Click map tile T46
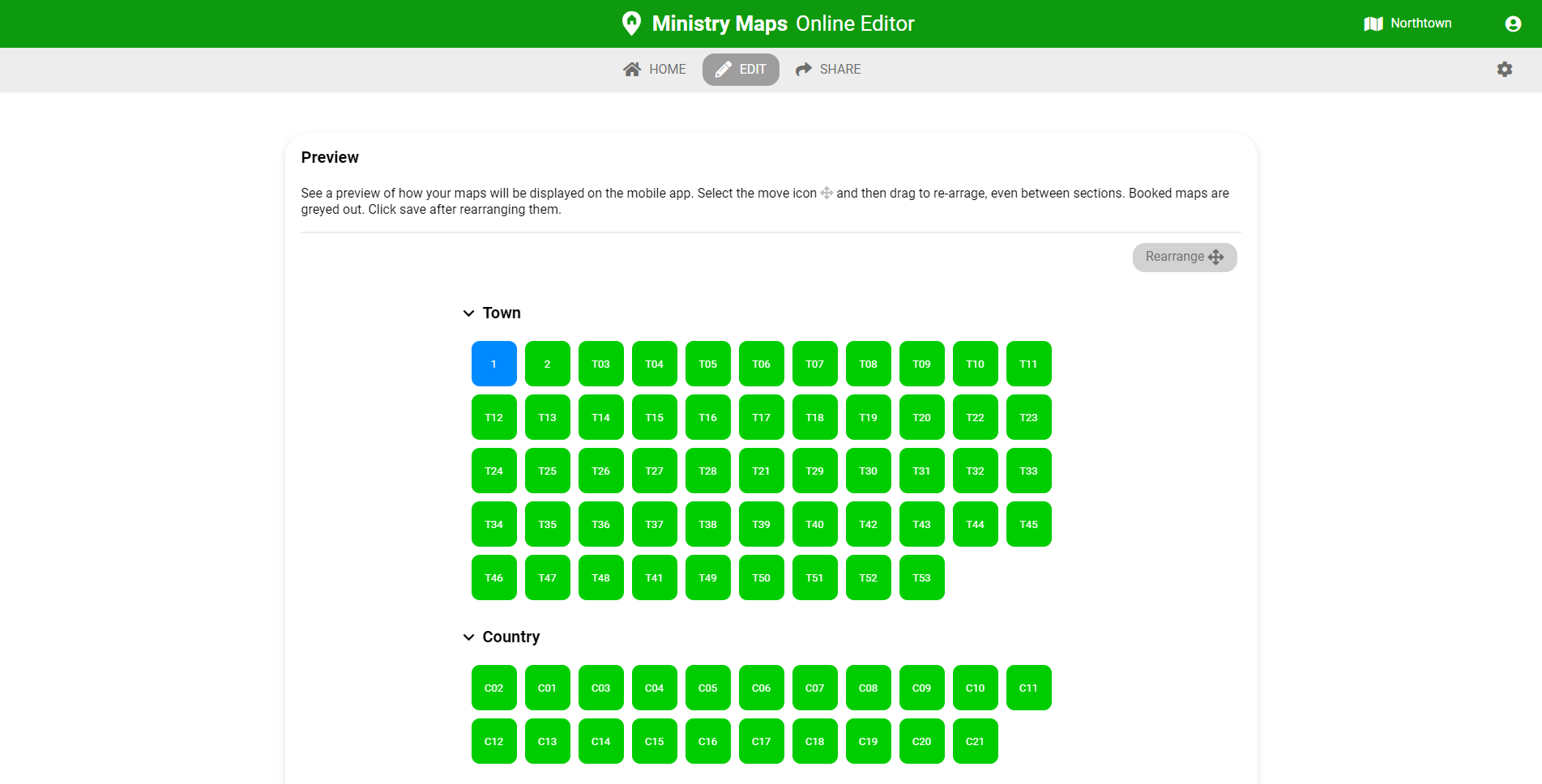The height and width of the screenshot is (784, 1542). [494, 577]
